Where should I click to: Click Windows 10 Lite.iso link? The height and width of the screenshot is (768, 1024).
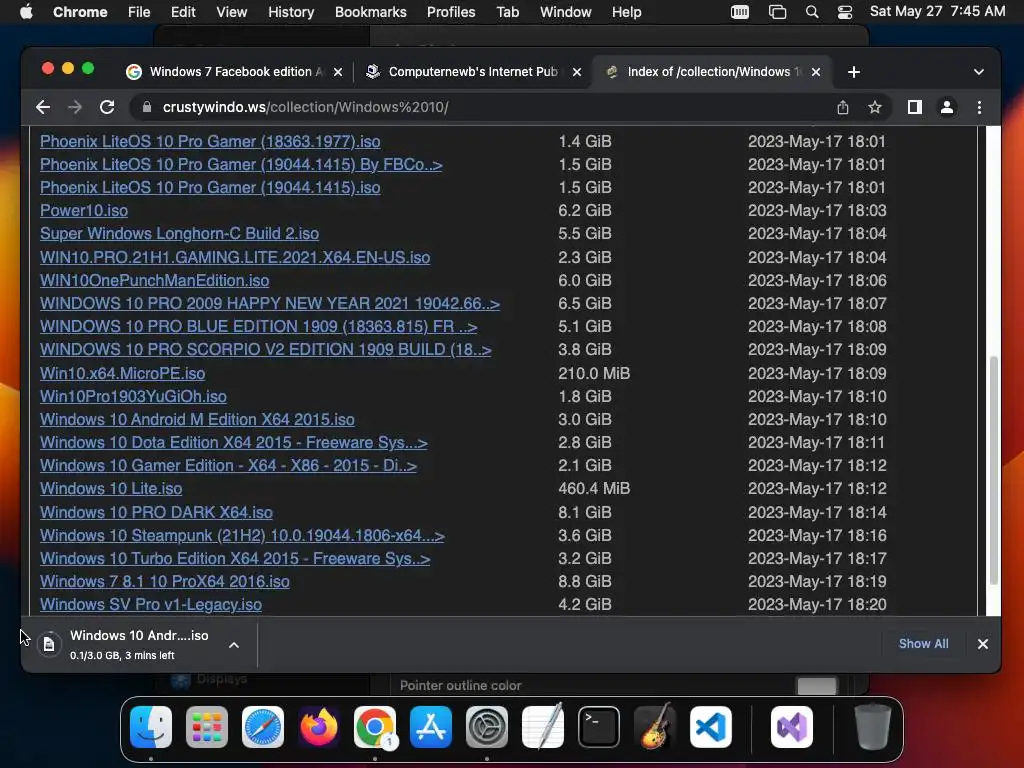tap(111, 488)
